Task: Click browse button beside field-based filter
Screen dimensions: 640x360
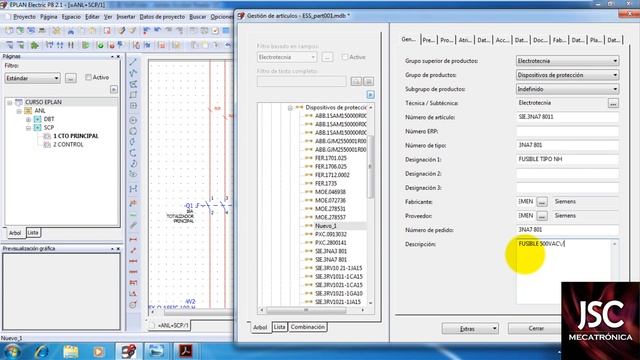Action: (x=327, y=57)
